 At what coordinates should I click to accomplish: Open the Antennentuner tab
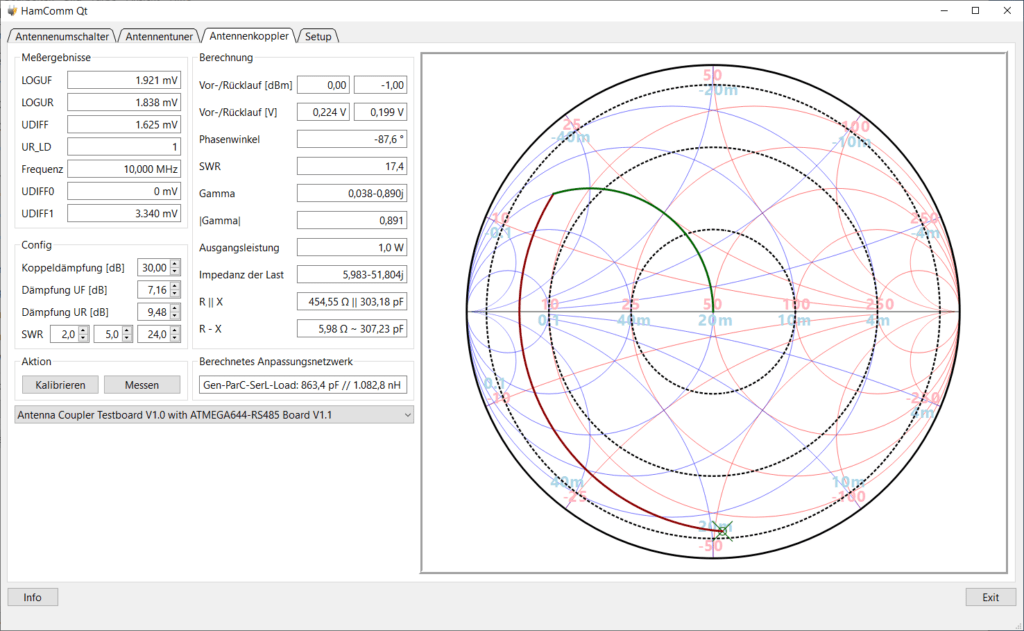[159, 37]
